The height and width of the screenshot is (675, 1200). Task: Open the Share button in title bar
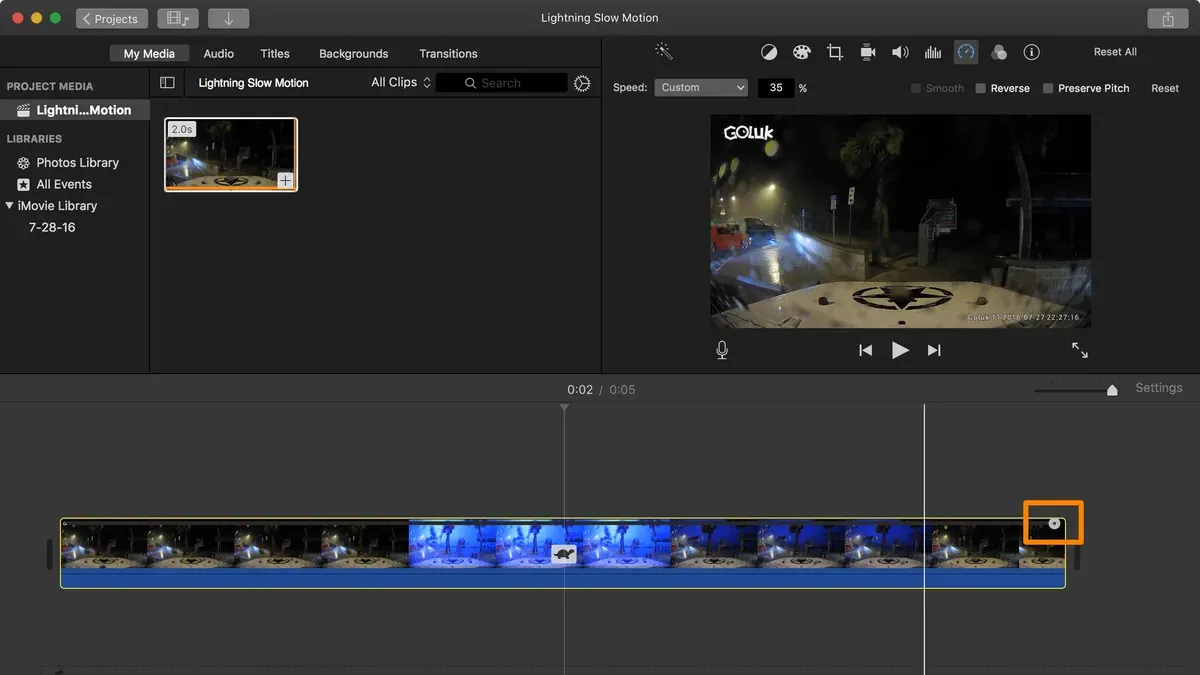1167,19
